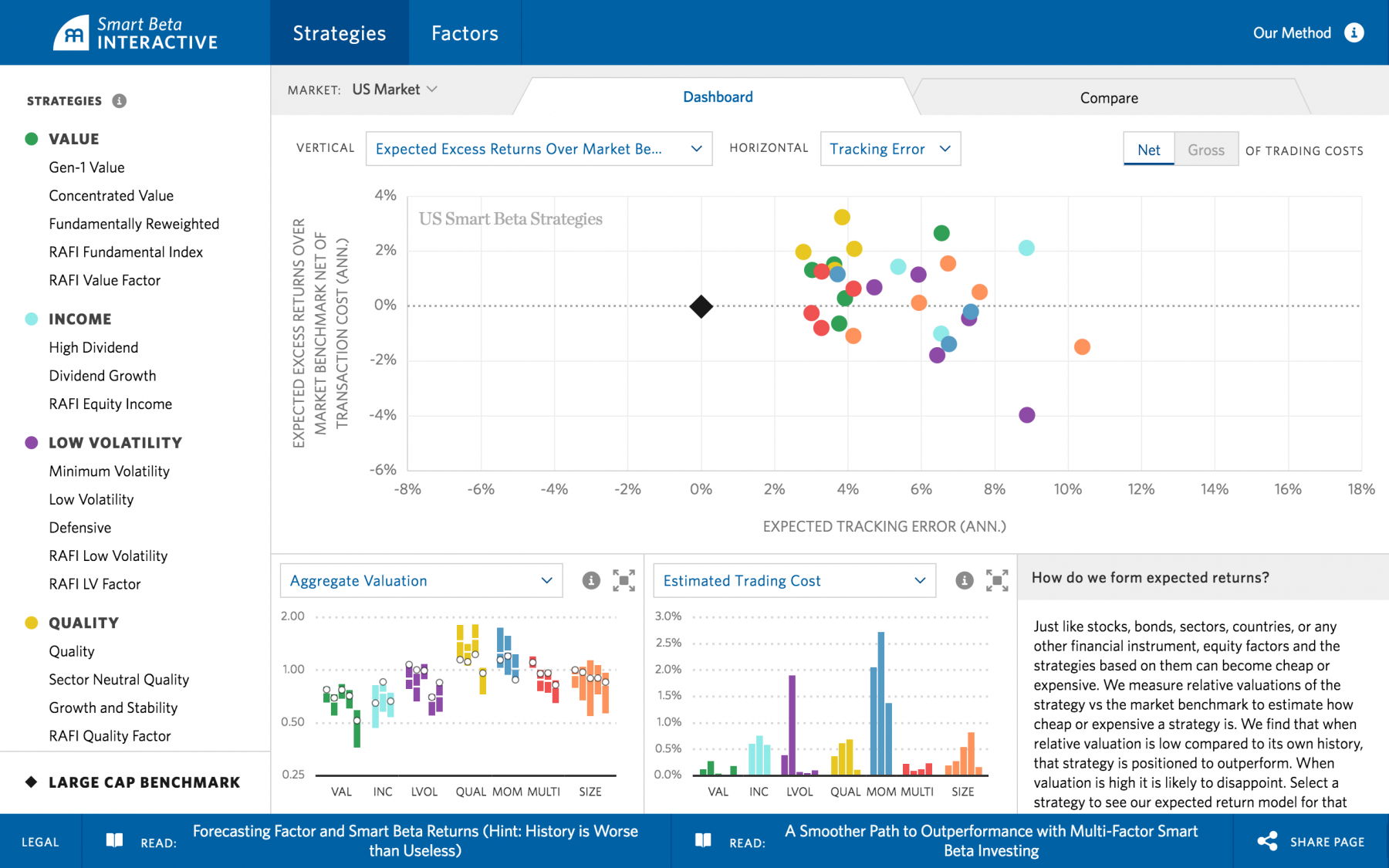
Task: Select Concentrated Value strategy
Action: coord(111,195)
